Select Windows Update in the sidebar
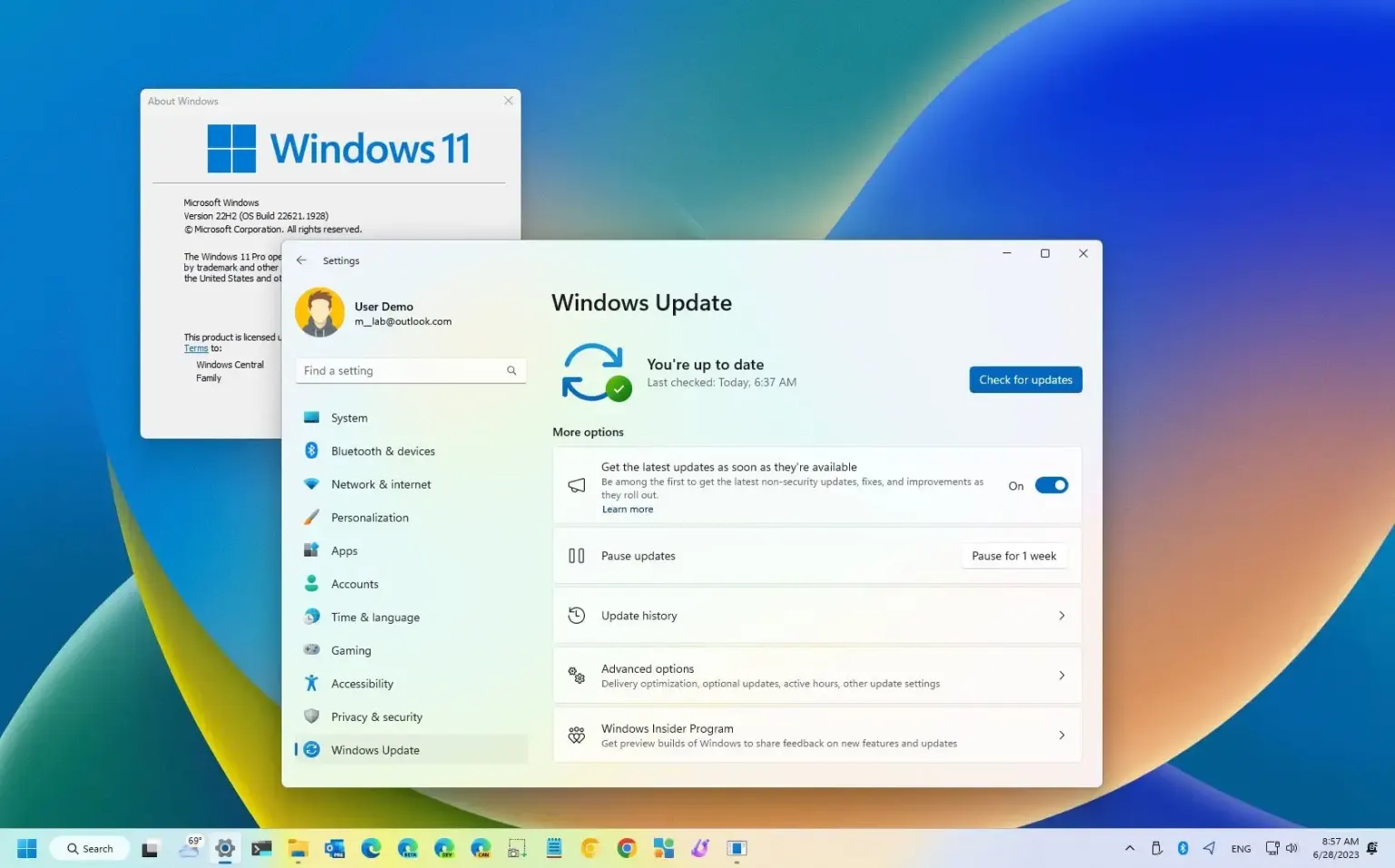1395x868 pixels. tap(411, 750)
